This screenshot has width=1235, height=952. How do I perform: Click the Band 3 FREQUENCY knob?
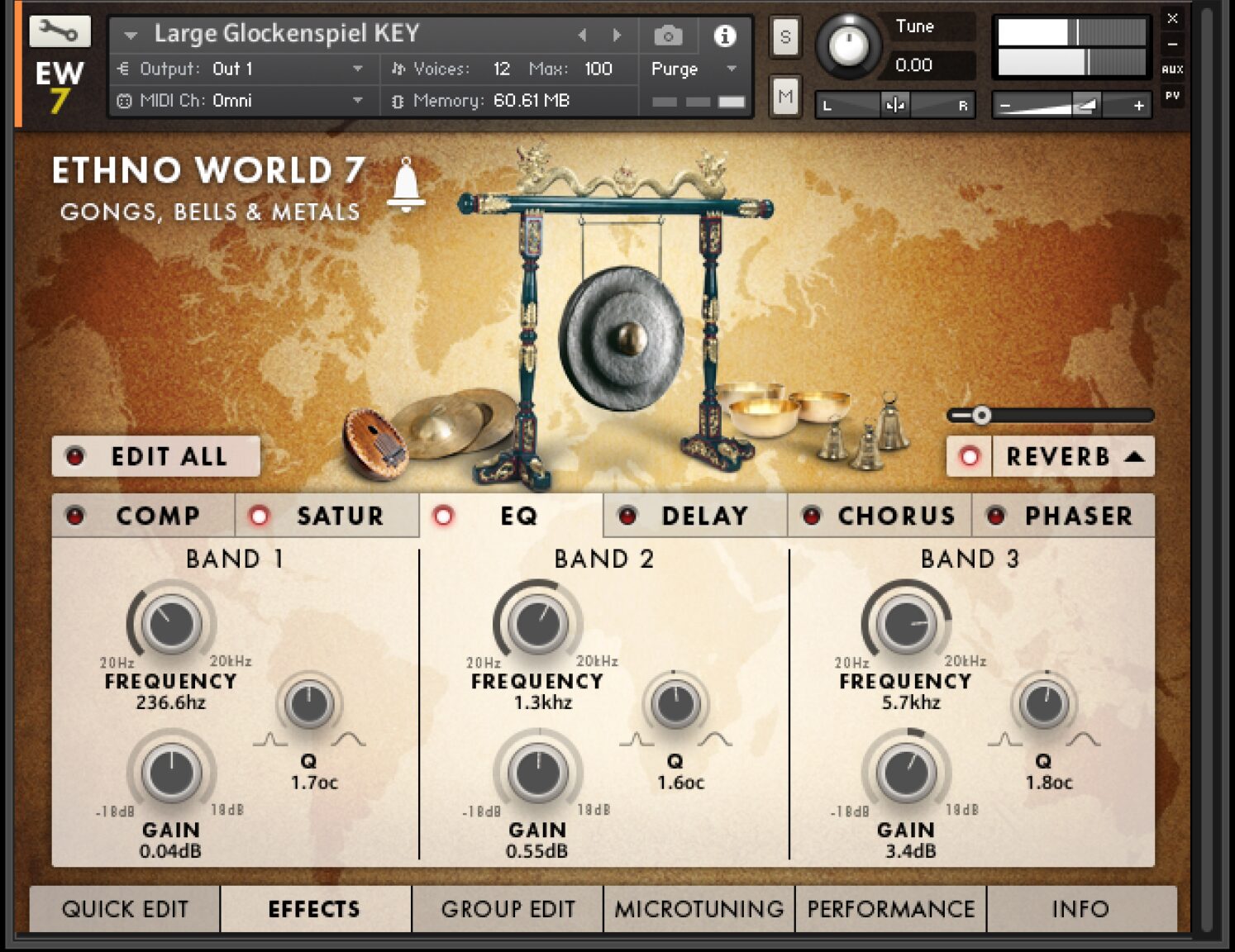click(x=906, y=624)
